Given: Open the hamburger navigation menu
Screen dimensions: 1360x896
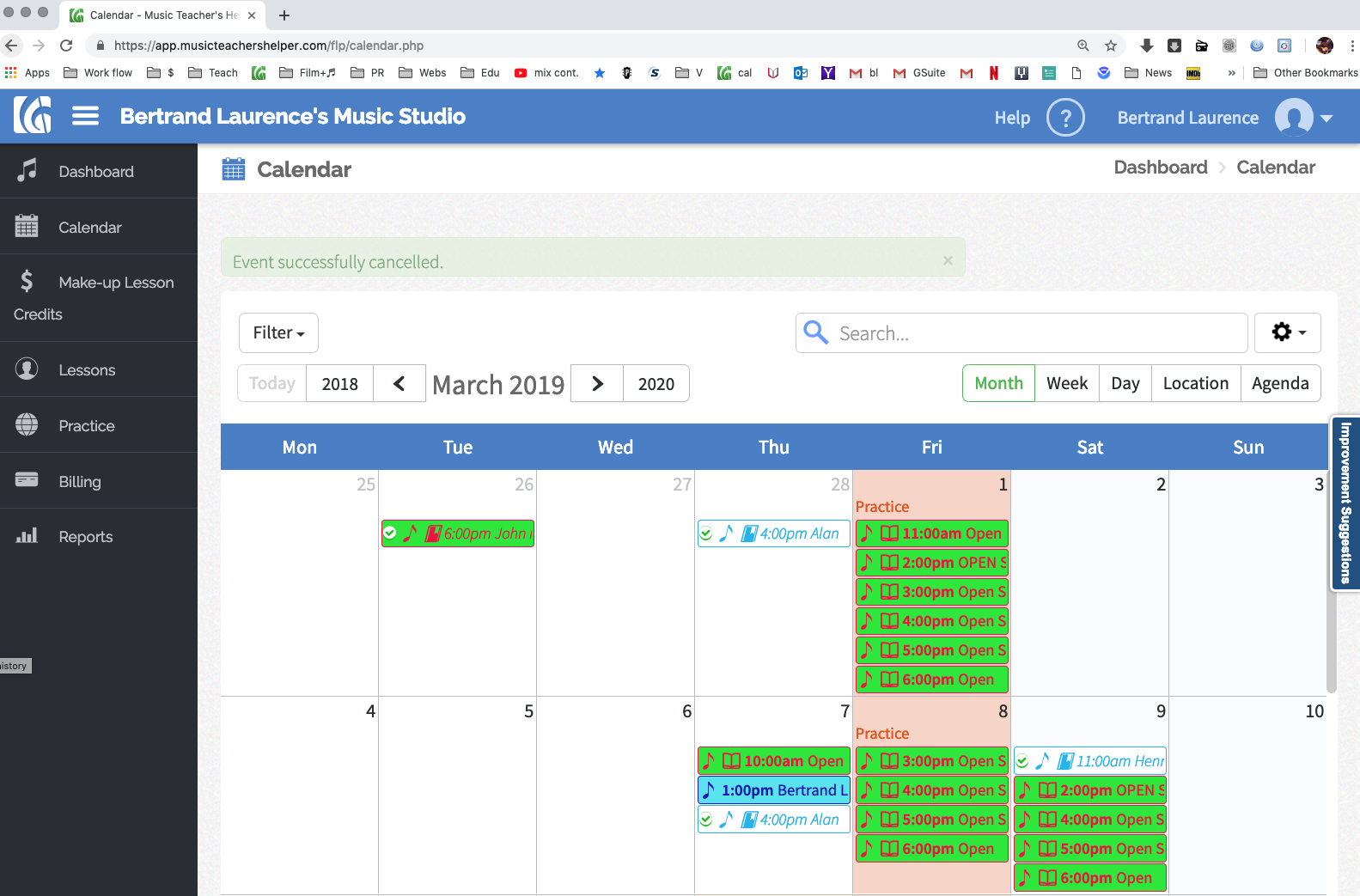Looking at the screenshot, I should [x=85, y=116].
